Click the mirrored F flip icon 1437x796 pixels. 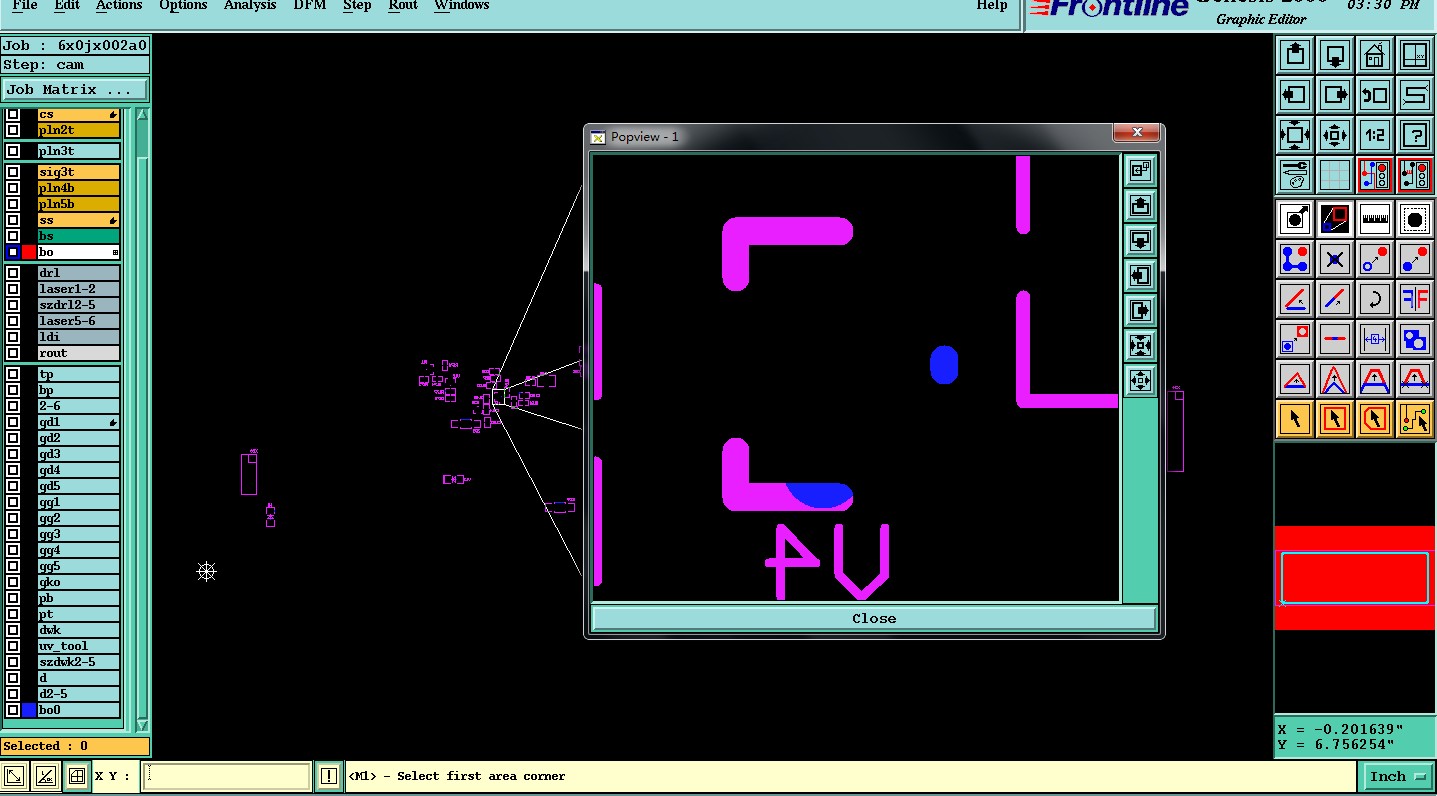(1415, 299)
